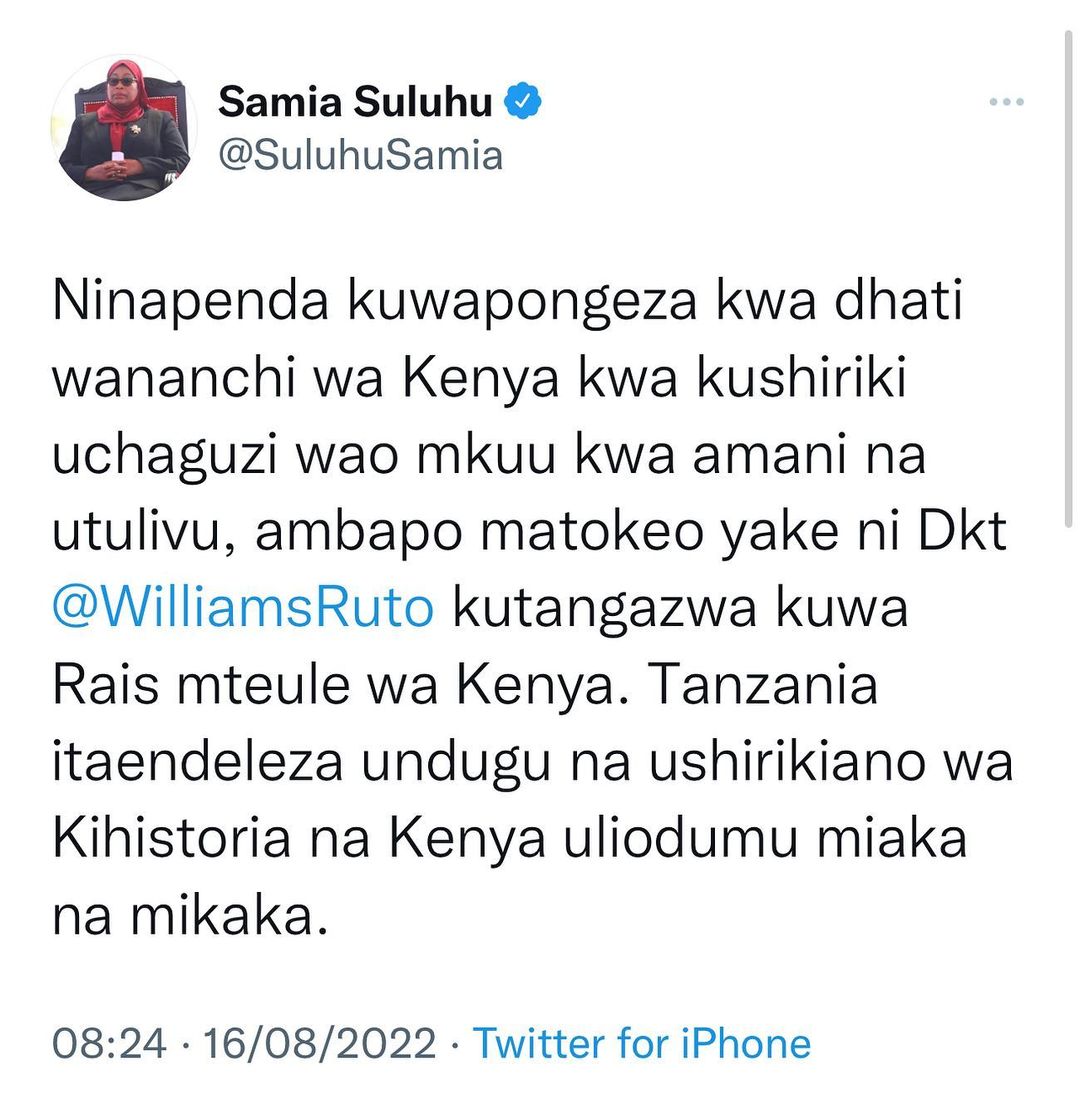Click the word Ninapenda starting the tweet

click(x=190, y=302)
